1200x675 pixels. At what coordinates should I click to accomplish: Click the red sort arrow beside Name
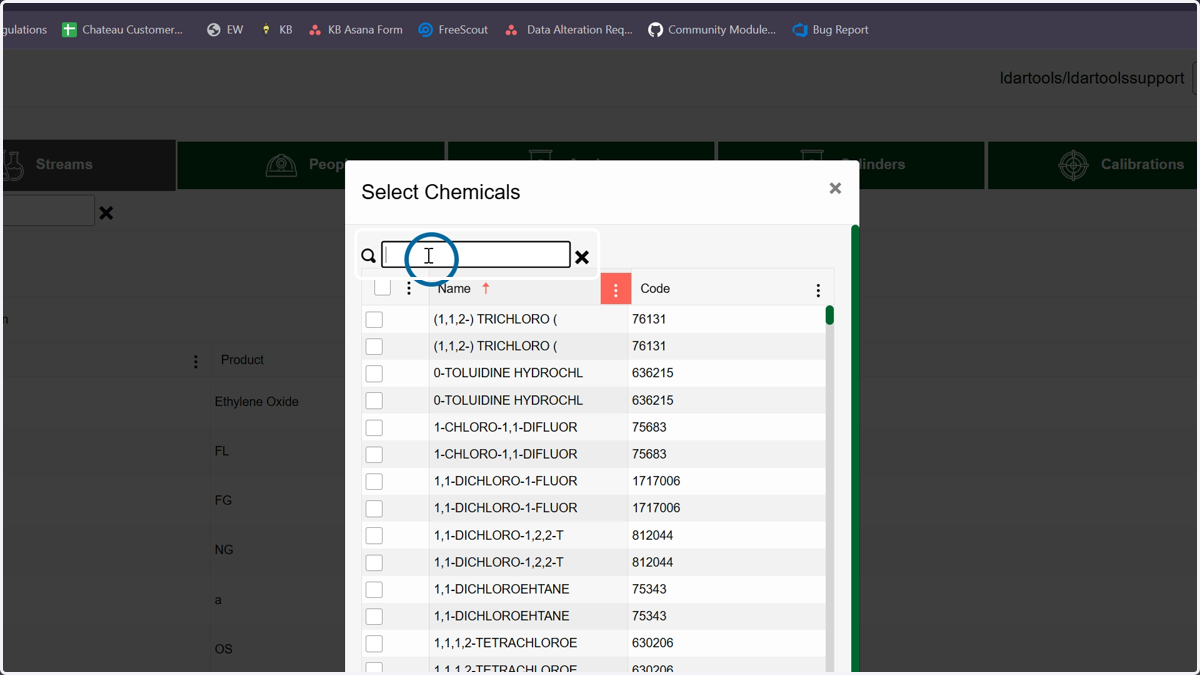pyautogui.click(x=486, y=288)
